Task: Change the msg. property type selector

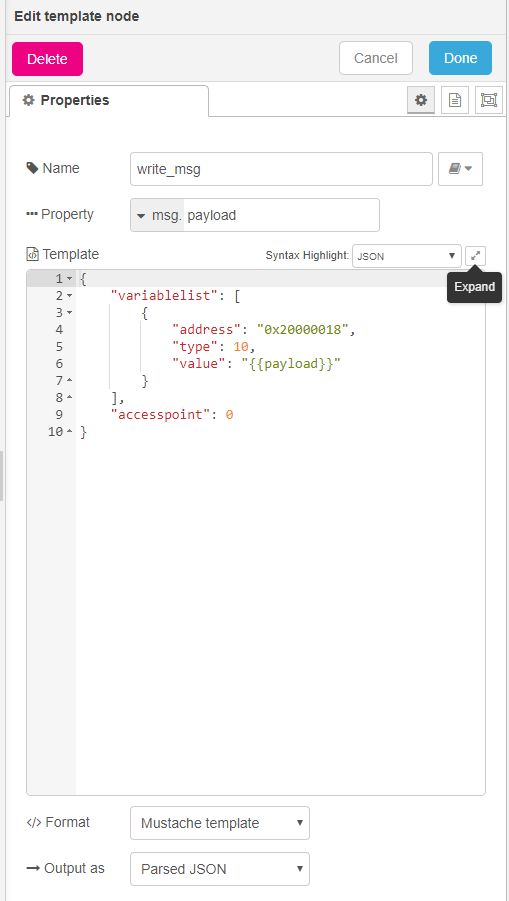Action: 157,215
